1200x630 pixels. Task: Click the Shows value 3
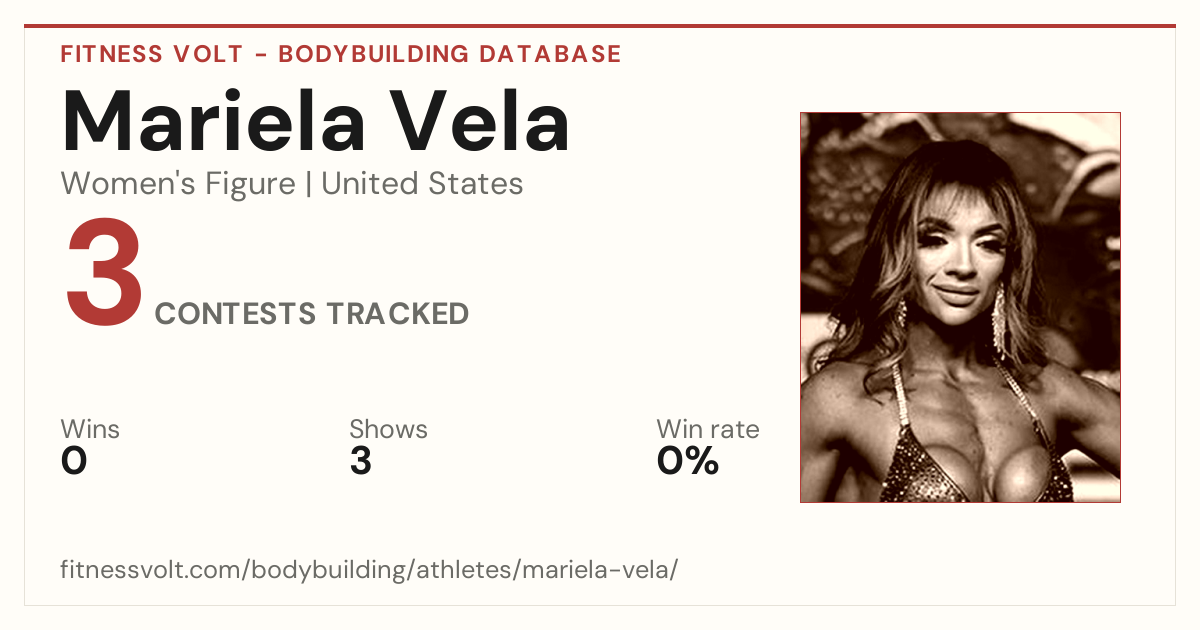coord(360,461)
